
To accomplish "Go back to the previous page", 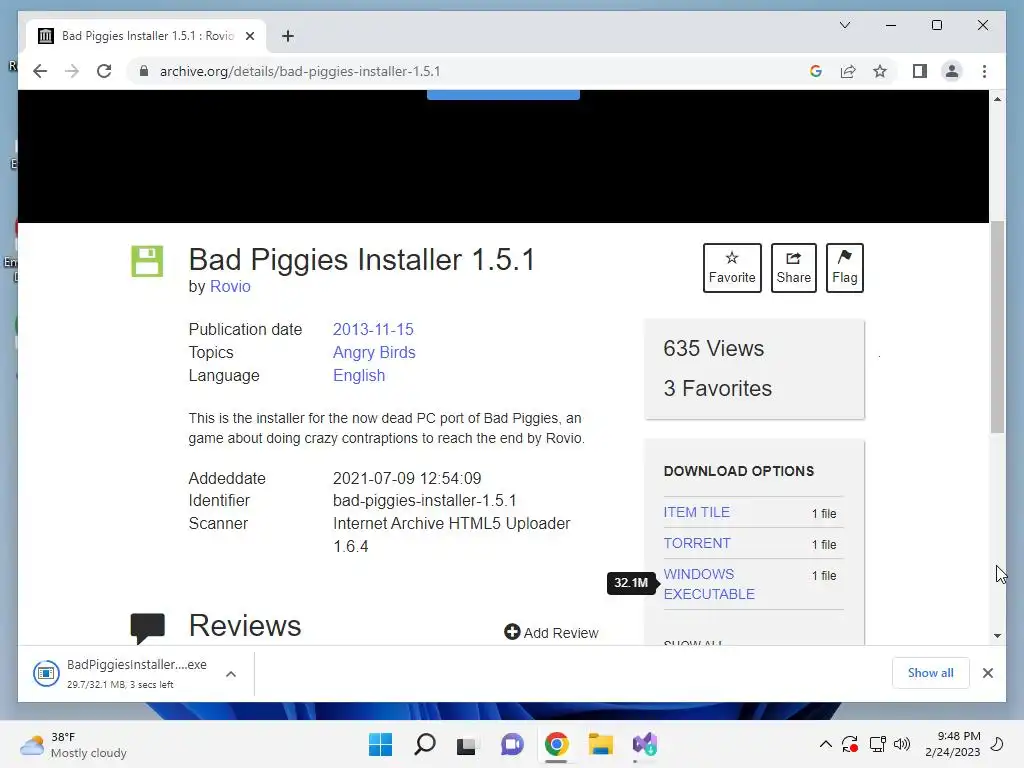I will (40, 71).
